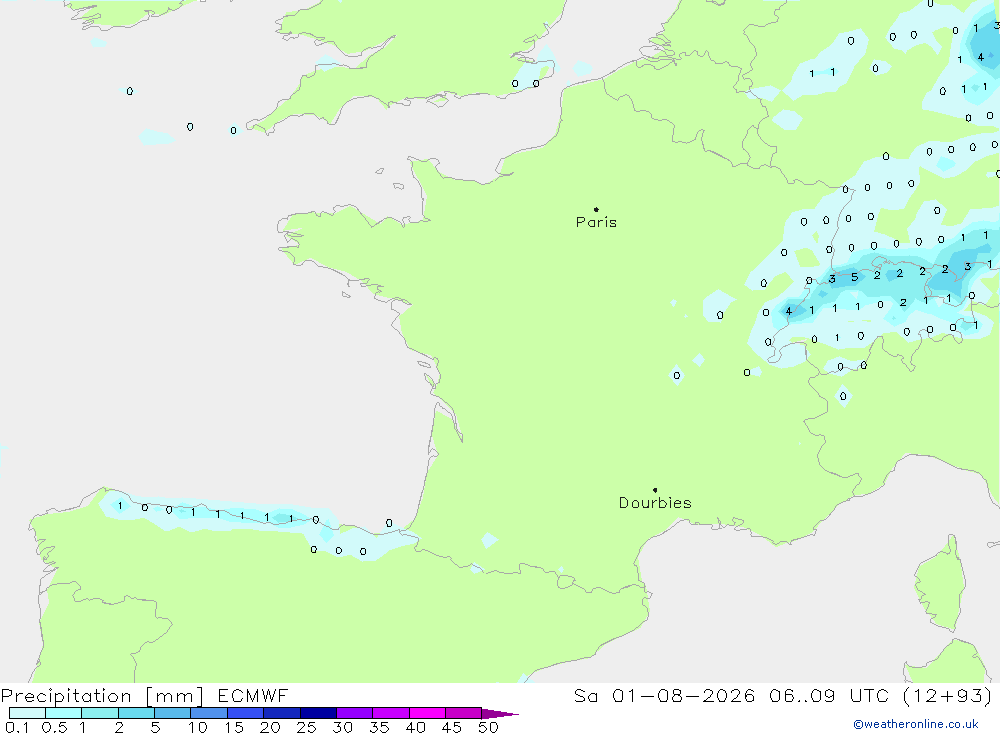Screen dimensions: 1000x733
Task: Click the Precipitation [mm] title text
Action: point(102,696)
